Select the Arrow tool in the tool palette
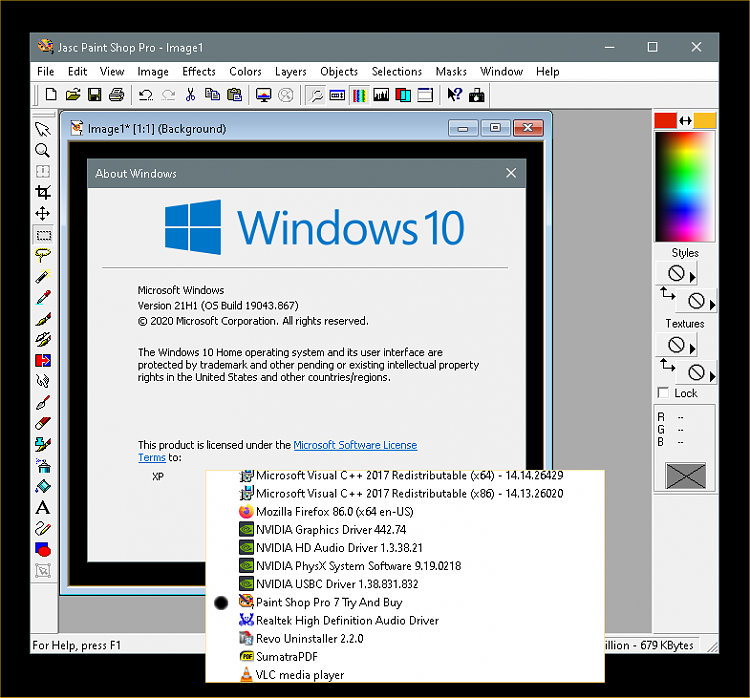Image resolution: width=750 pixels, height=698 pixels. point(43,129)
